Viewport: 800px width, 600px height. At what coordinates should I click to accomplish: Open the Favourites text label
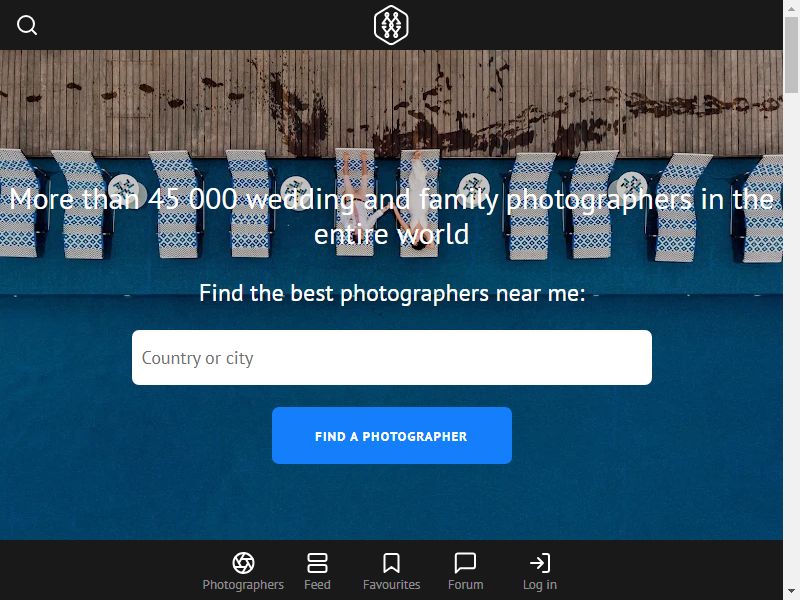[391, 585]
